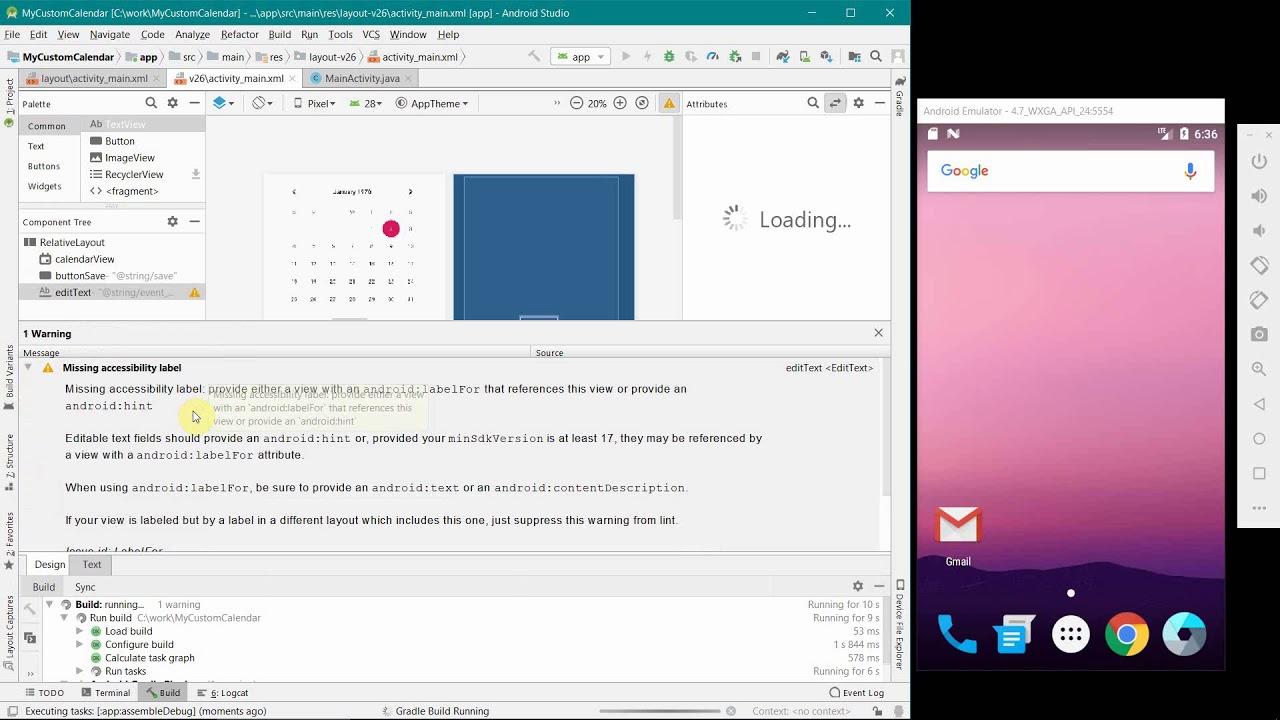Tap the emulator Overview square button
Image resolution: width=1280 pixels, height=720 pixels.
[1259, 473]
